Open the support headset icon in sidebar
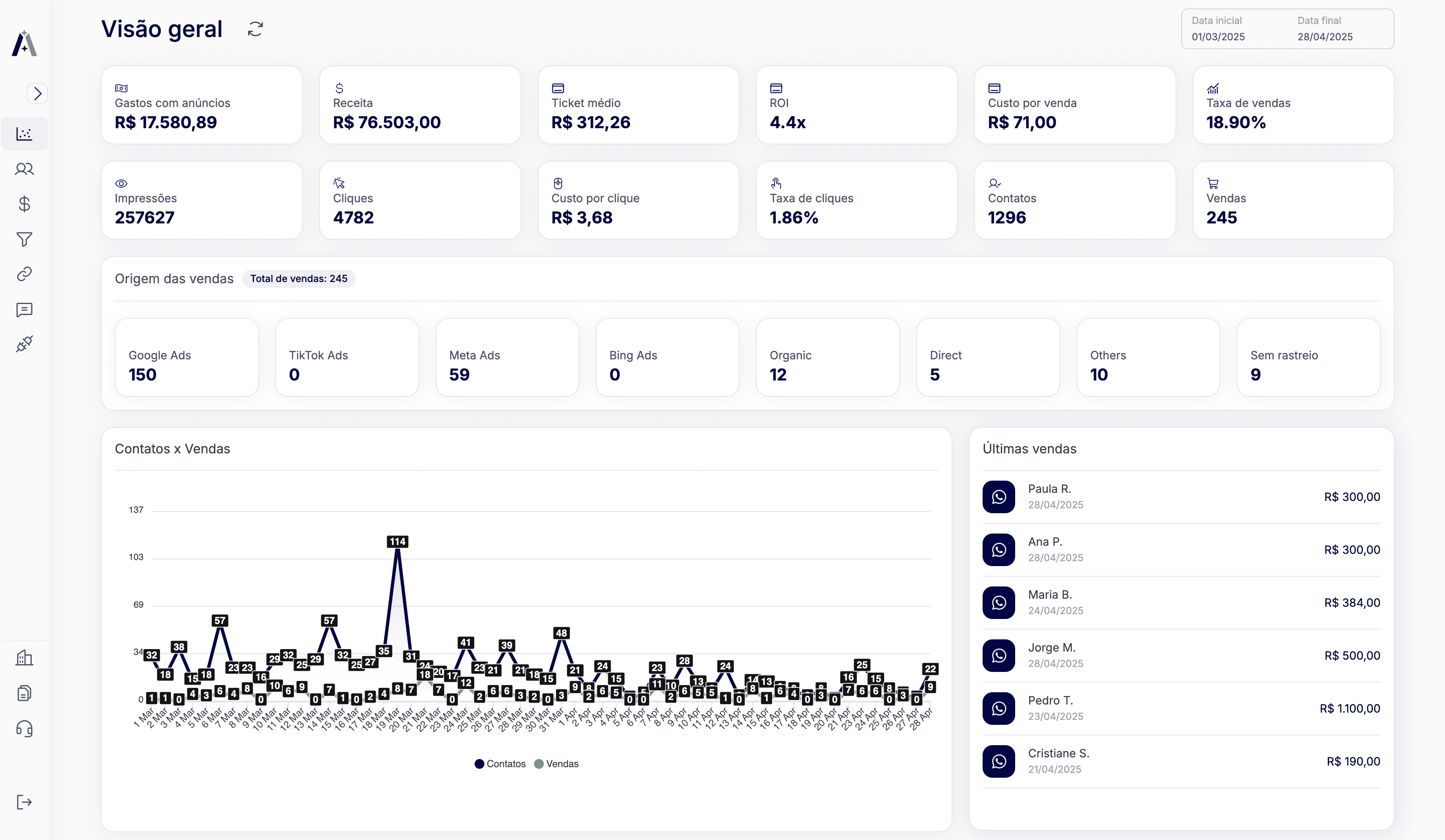This screenshot has height=840, width=1445. 24,729
